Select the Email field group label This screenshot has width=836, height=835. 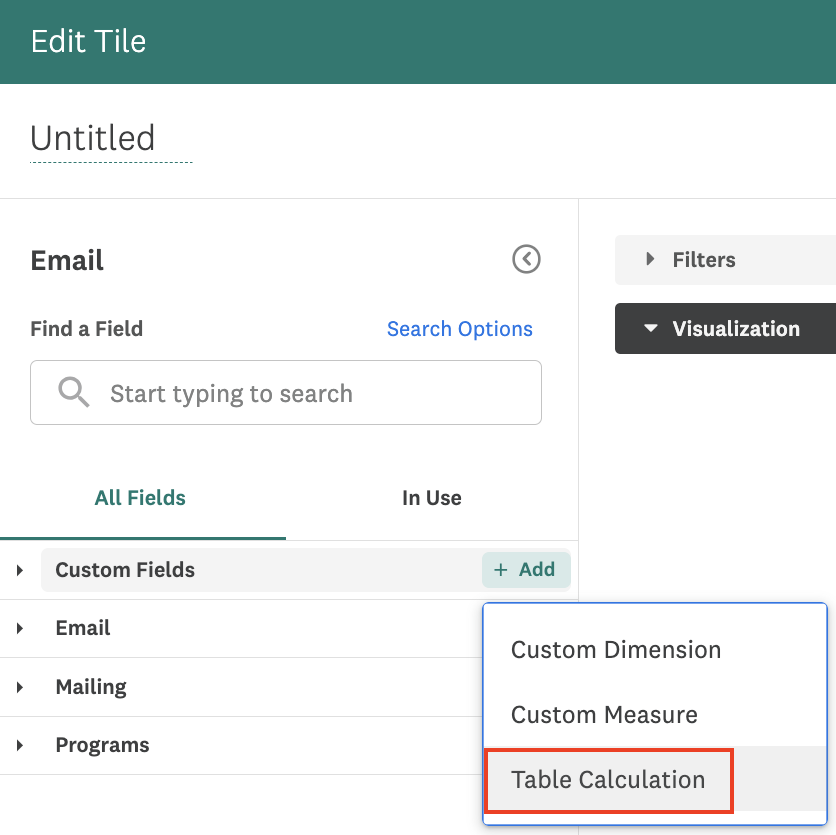pyautogui.click(x=83, y=628)
